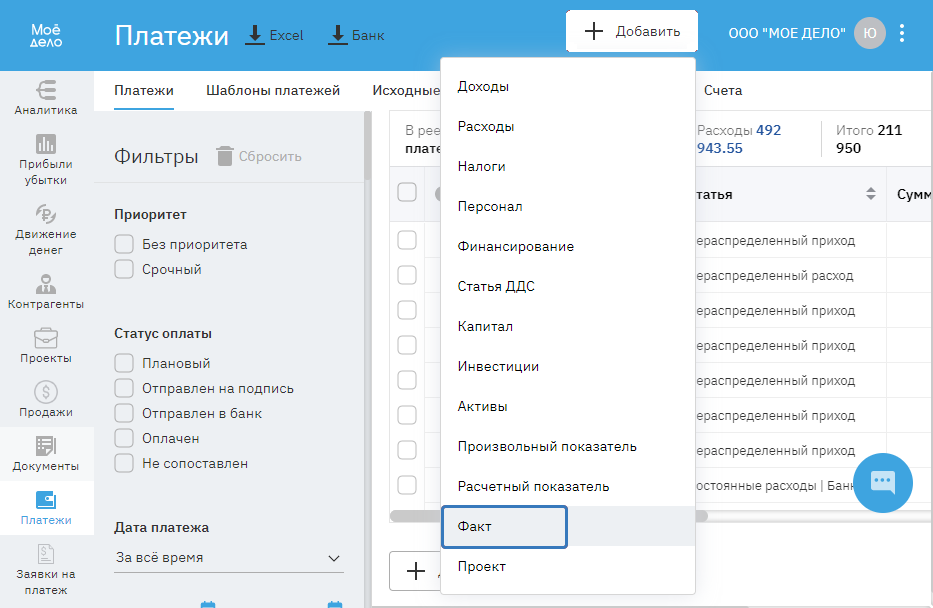Expand the Дата платежа period dropdown
Viewport: 933px width, 608px height.
click(228, 558)
